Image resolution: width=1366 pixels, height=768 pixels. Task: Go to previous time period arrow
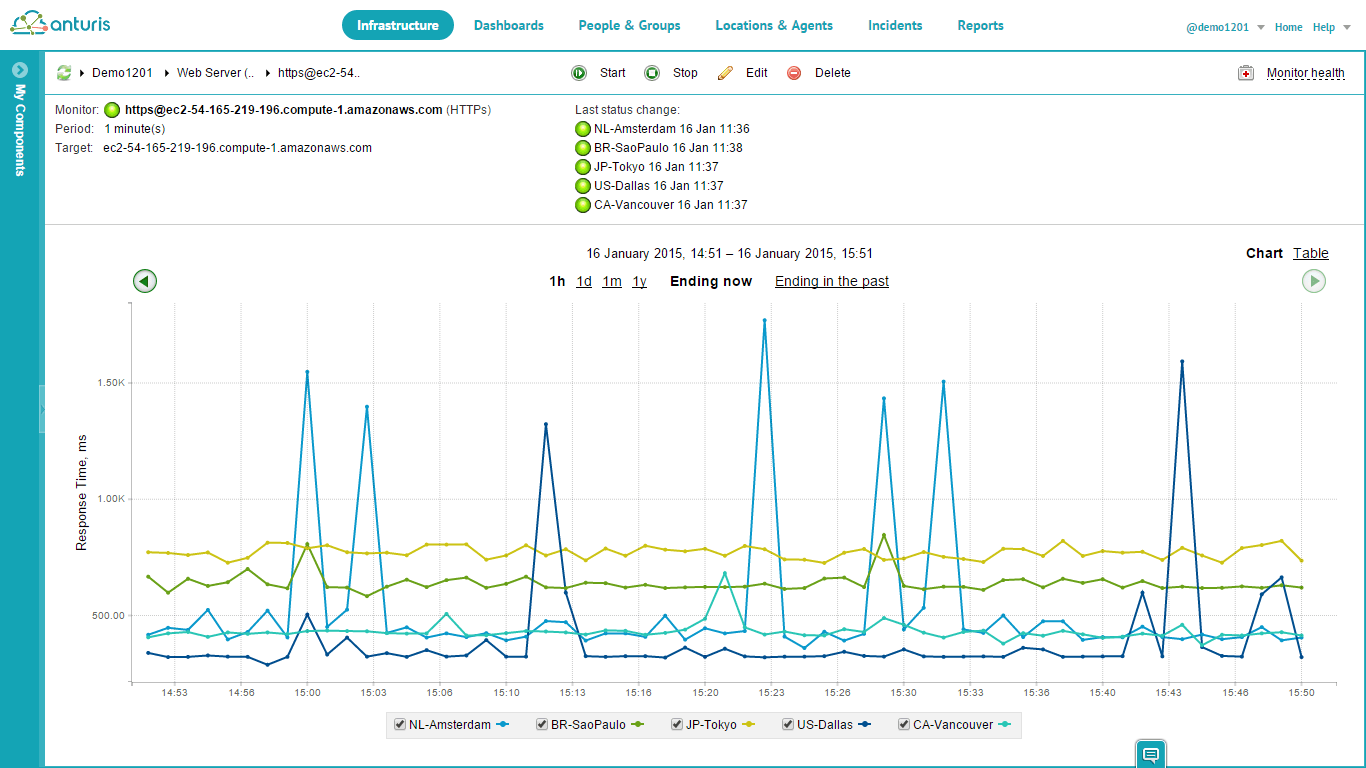145,281
